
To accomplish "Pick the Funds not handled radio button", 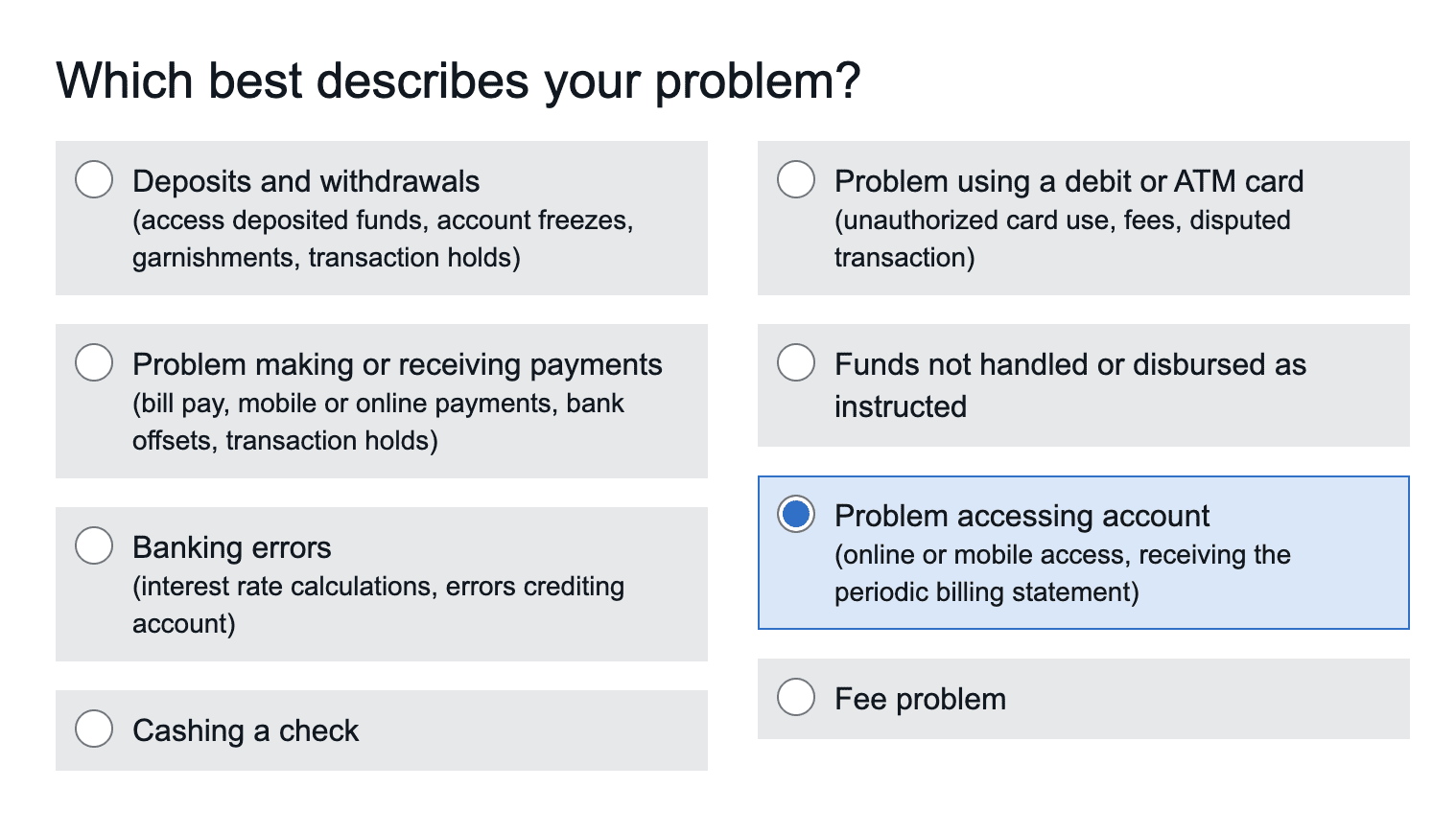I will (796, 362).
